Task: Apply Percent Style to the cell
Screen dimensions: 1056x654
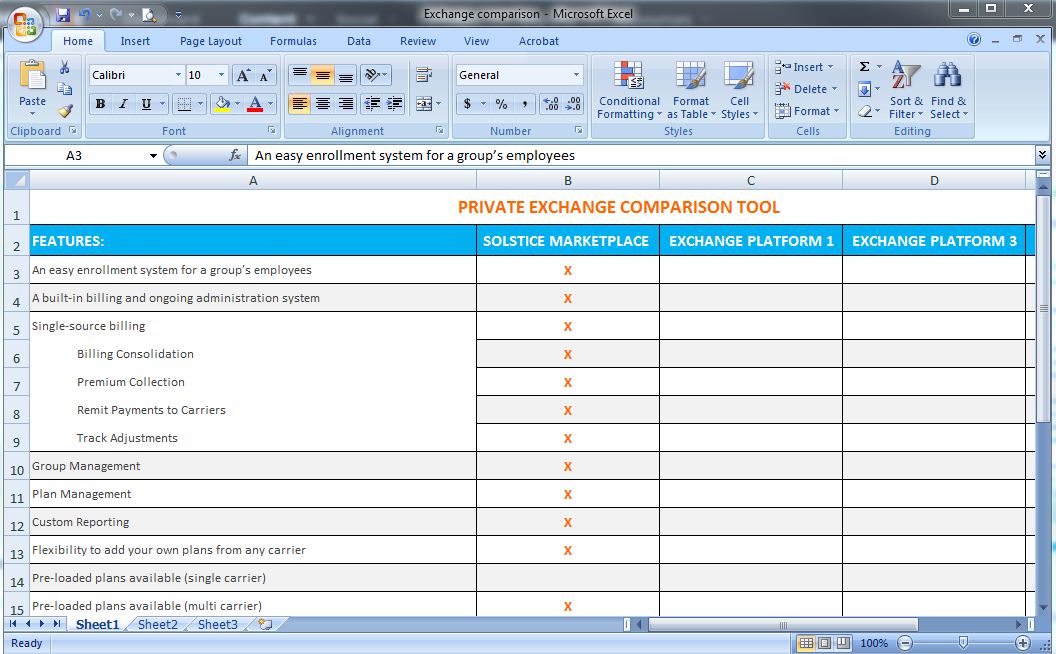Action: 501,104
